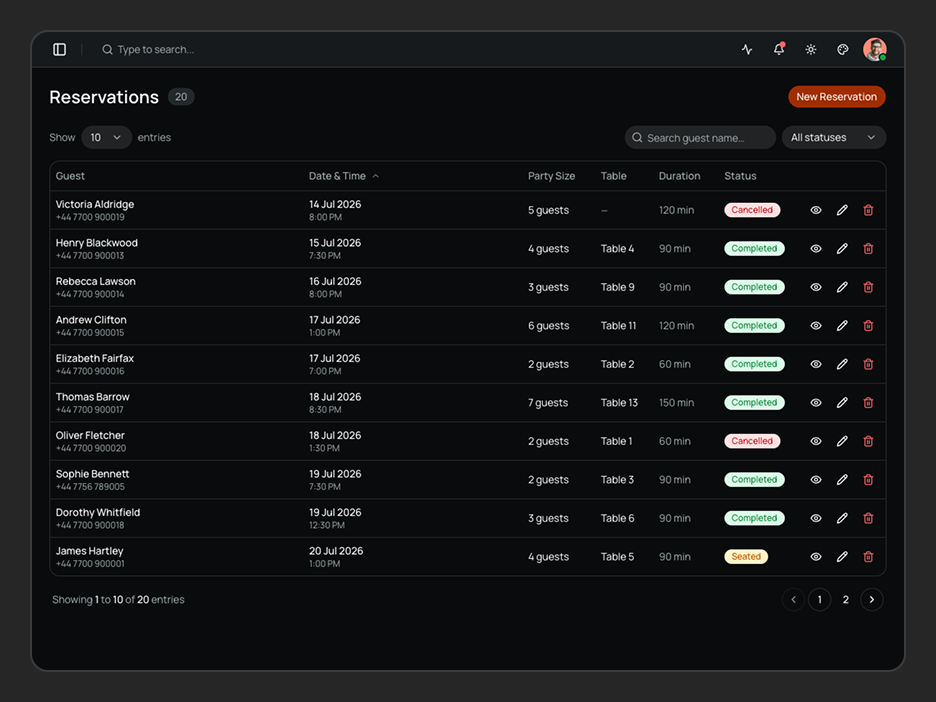Delete Andrew Clifton reservation
Image resolution: width=936 pixels, height=702 pixels.
[869, 325]
